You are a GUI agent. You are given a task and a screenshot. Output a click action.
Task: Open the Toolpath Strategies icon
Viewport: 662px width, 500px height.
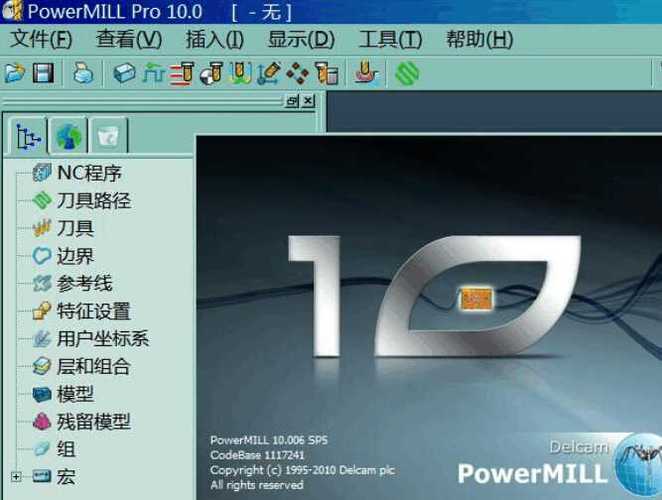366,73
